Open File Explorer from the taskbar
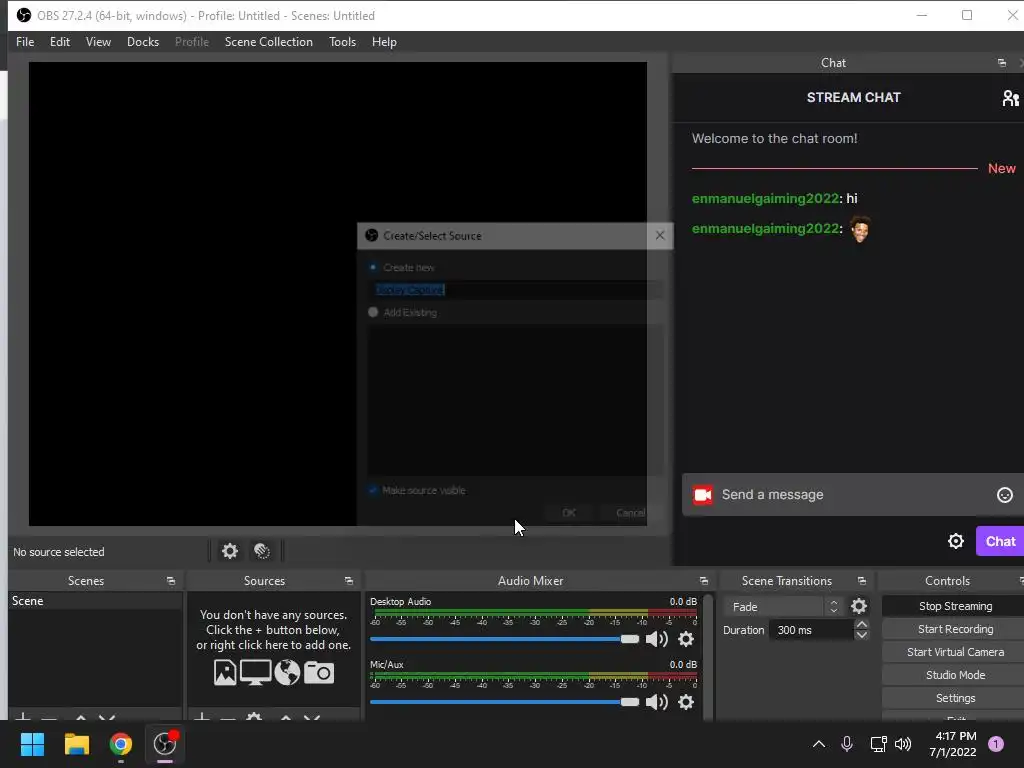This screenshot has height=768, width=1024. [x=76, y=744]
